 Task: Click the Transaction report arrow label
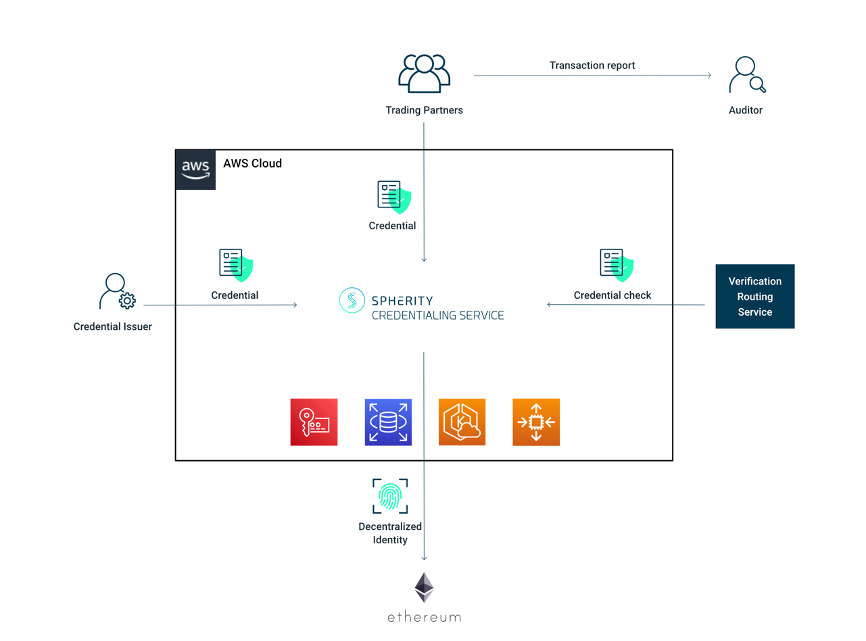coord(592,65)
